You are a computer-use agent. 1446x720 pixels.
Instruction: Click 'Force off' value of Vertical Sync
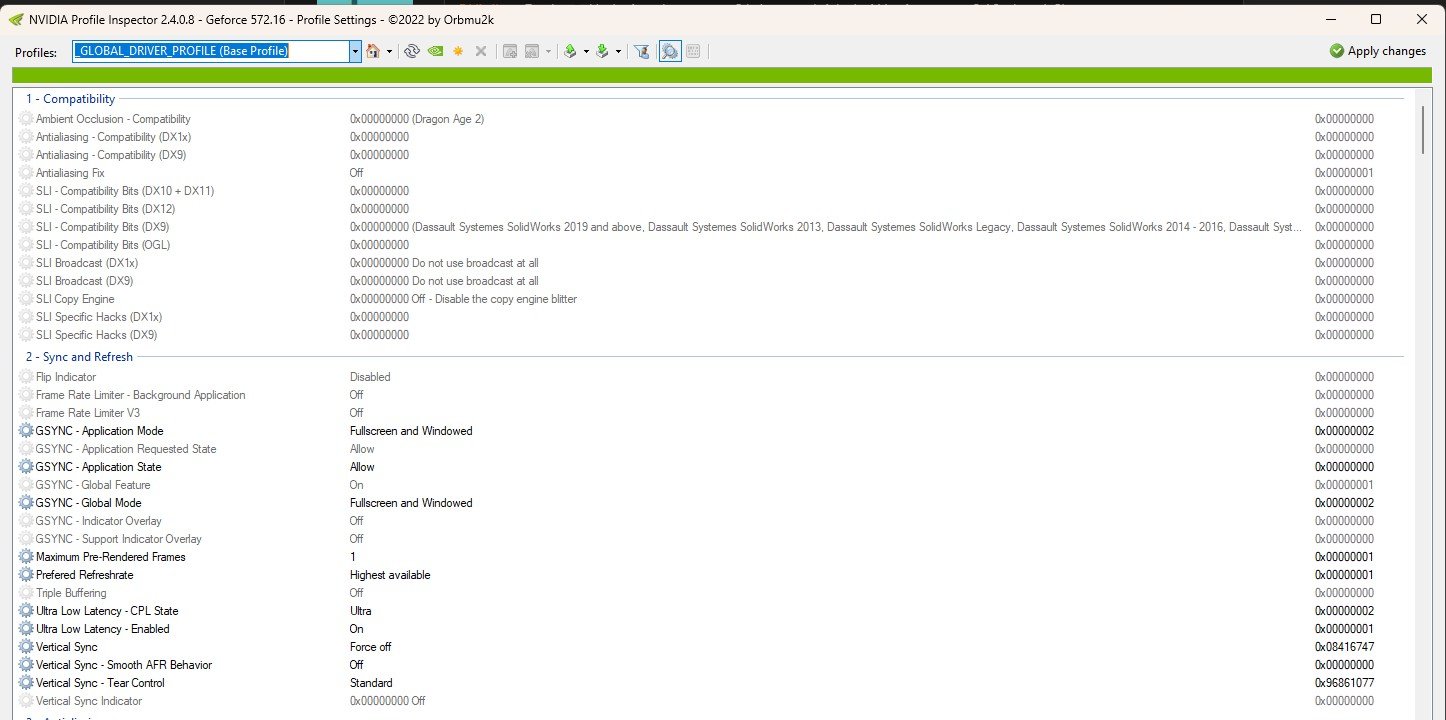click(370, 647)
